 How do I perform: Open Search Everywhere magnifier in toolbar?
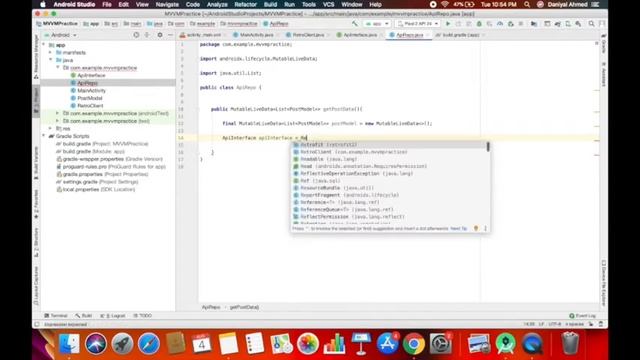pos(591,24)
